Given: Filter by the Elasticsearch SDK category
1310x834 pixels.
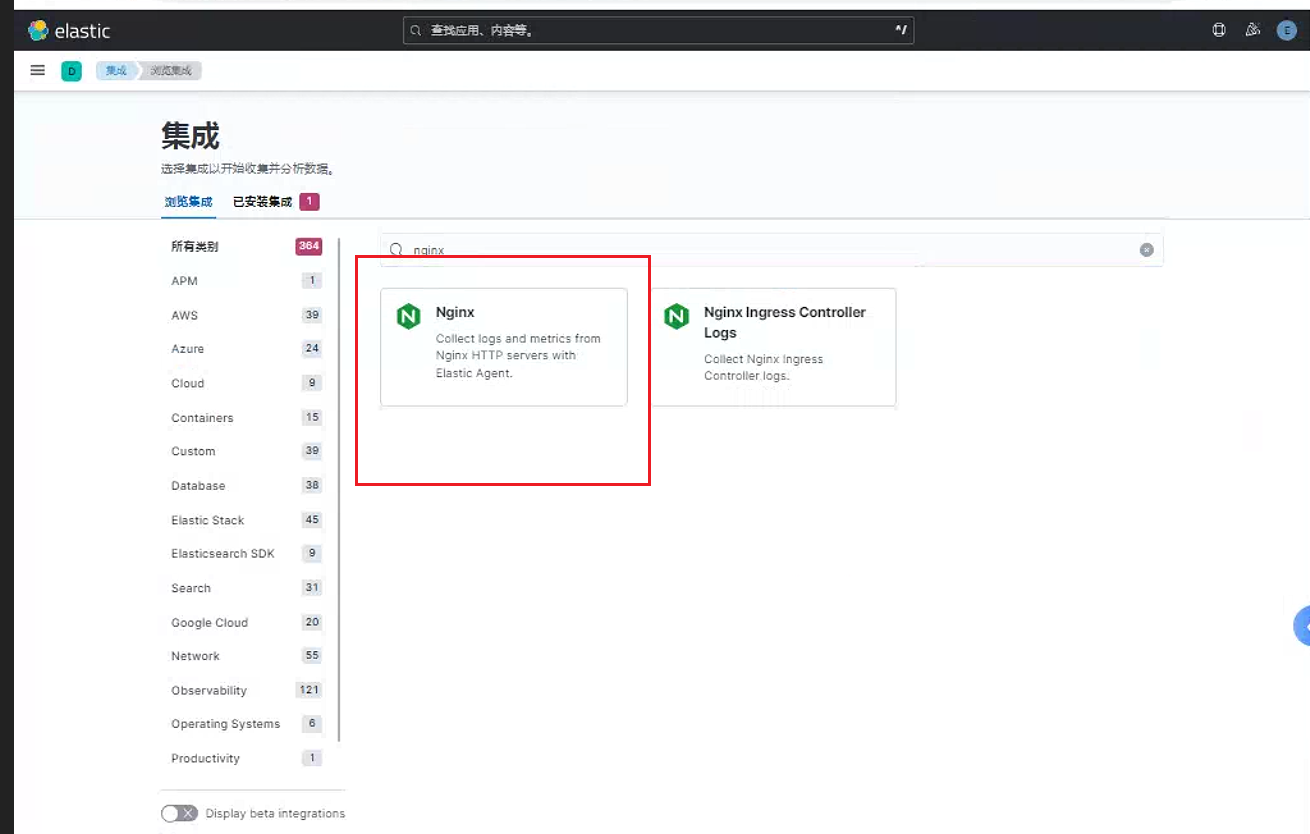Looking at the screenshot, I should 246,554.
